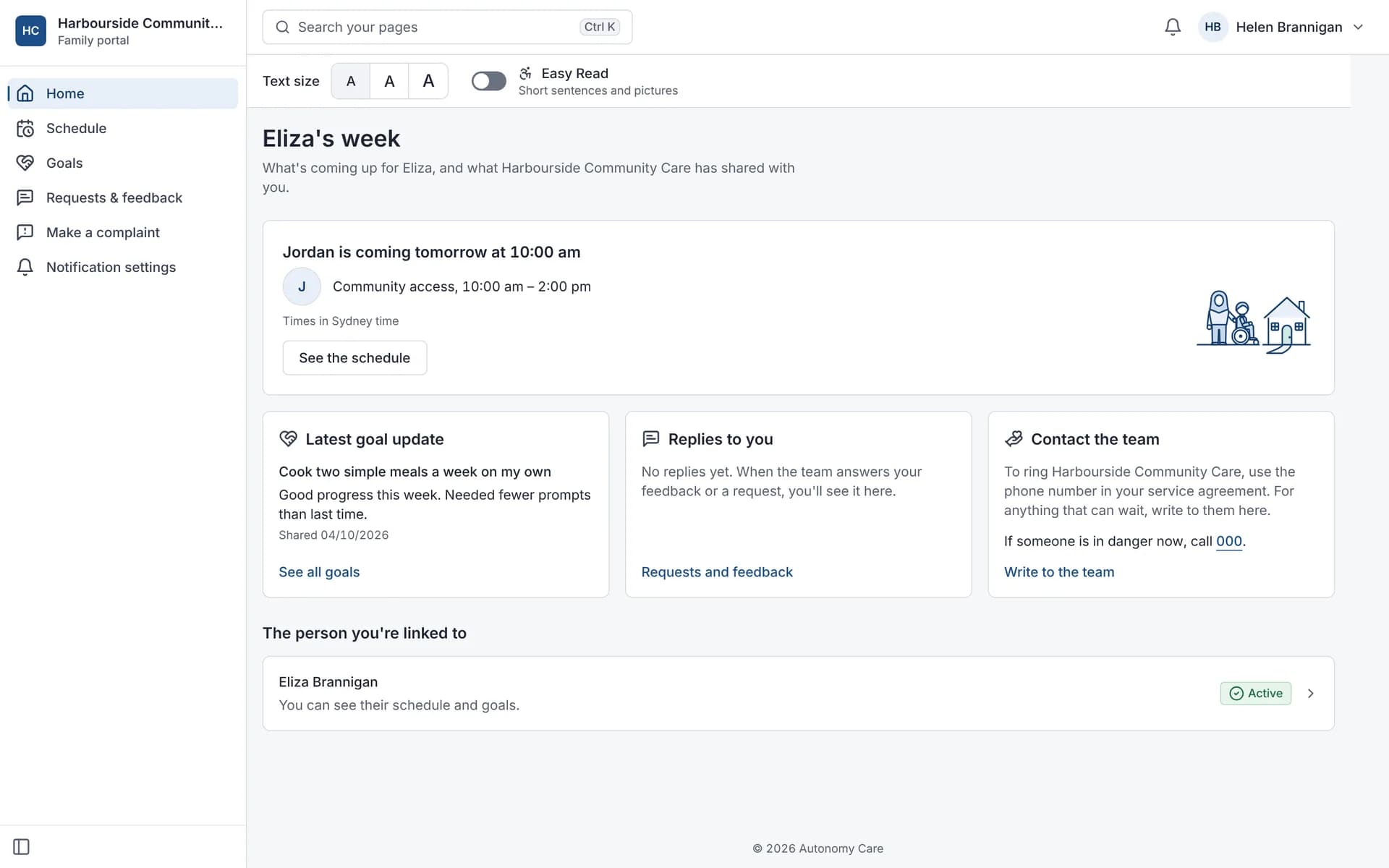Open Notification settings in sidebar
Image resolution: width=1389 pixels, height=868 pixels.
tap(123, 267)
